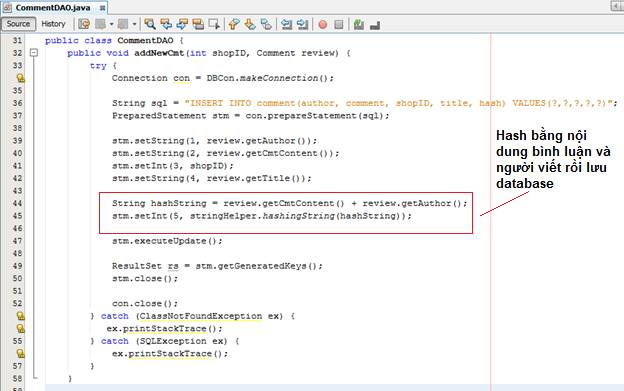This screenshot has height=391, width=624.
Task: Click Shift Line Left icon
Action: (x=286, y=24)
